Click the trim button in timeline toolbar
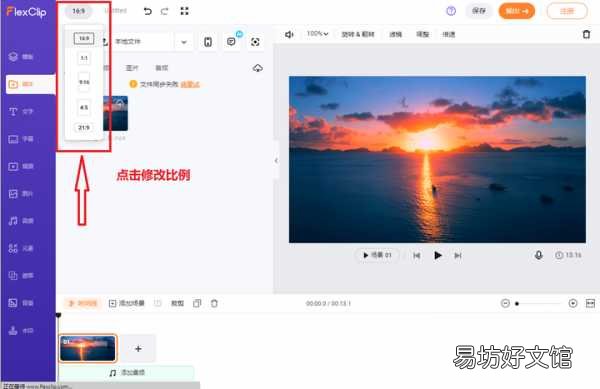Image resolution: width=600 pixels, height=389 pixels. (177, 303)
